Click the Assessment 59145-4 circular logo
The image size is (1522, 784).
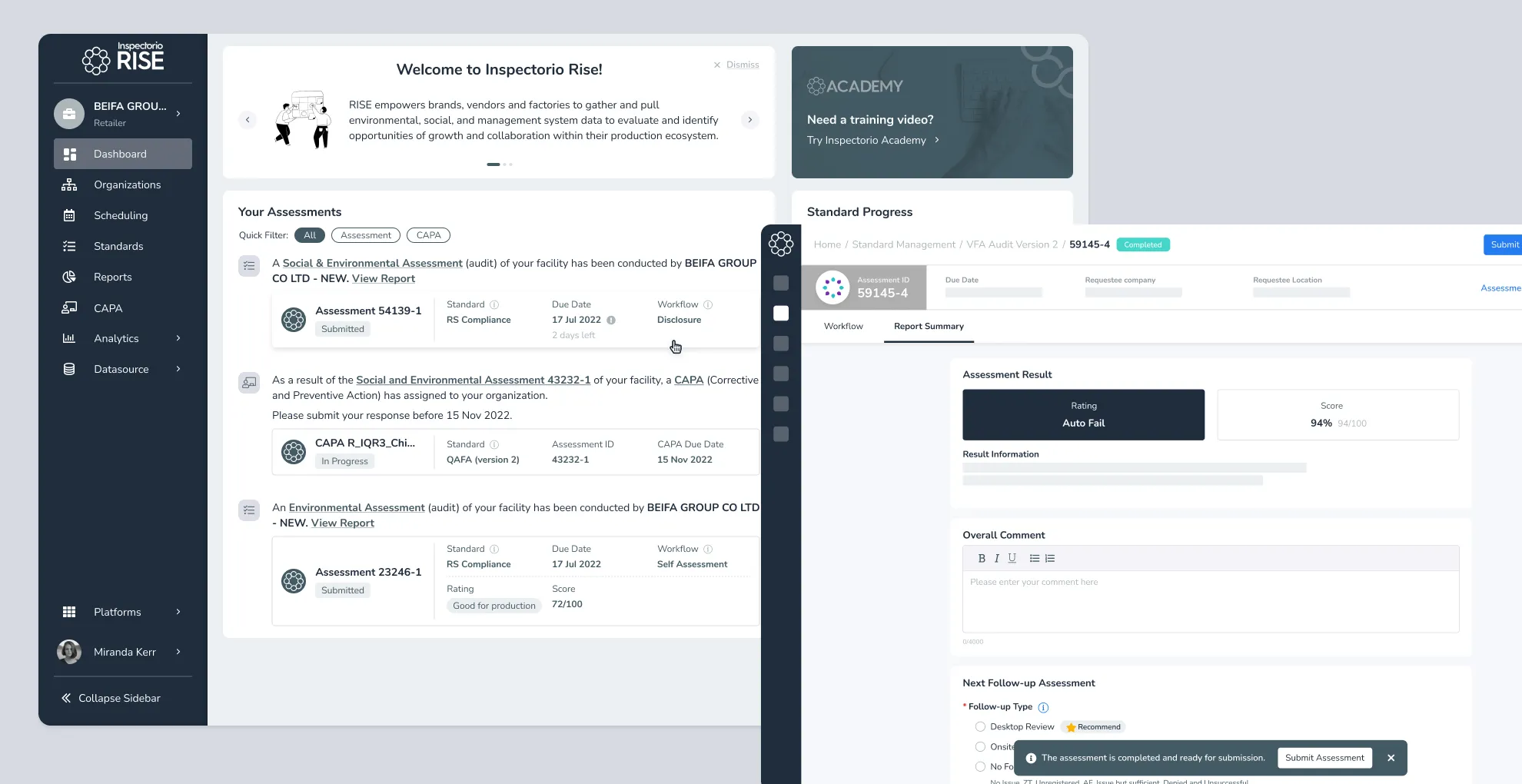coord(832,287)
